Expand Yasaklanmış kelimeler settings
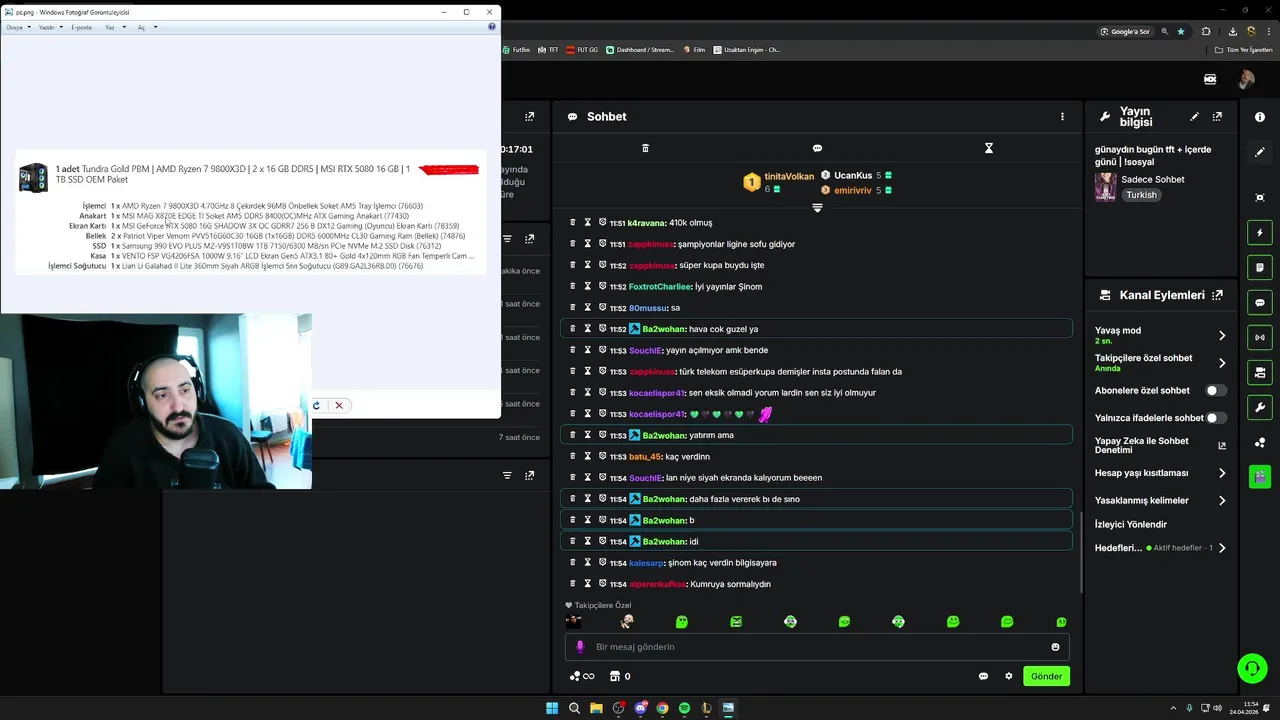The width and height of the screenshot is (1280, 720). click(1221, 500)
